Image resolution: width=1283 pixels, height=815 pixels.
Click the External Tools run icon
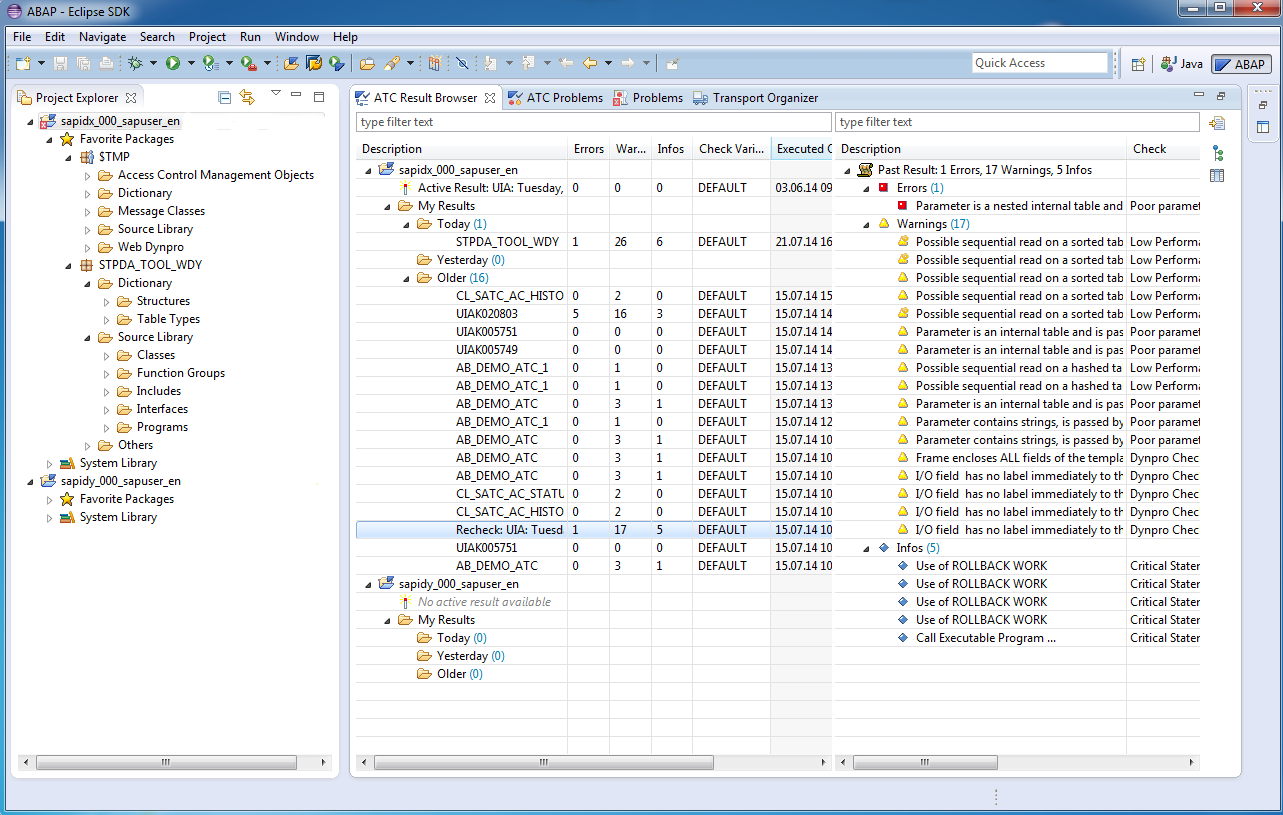pyautogui.click(x=248, y=63)
